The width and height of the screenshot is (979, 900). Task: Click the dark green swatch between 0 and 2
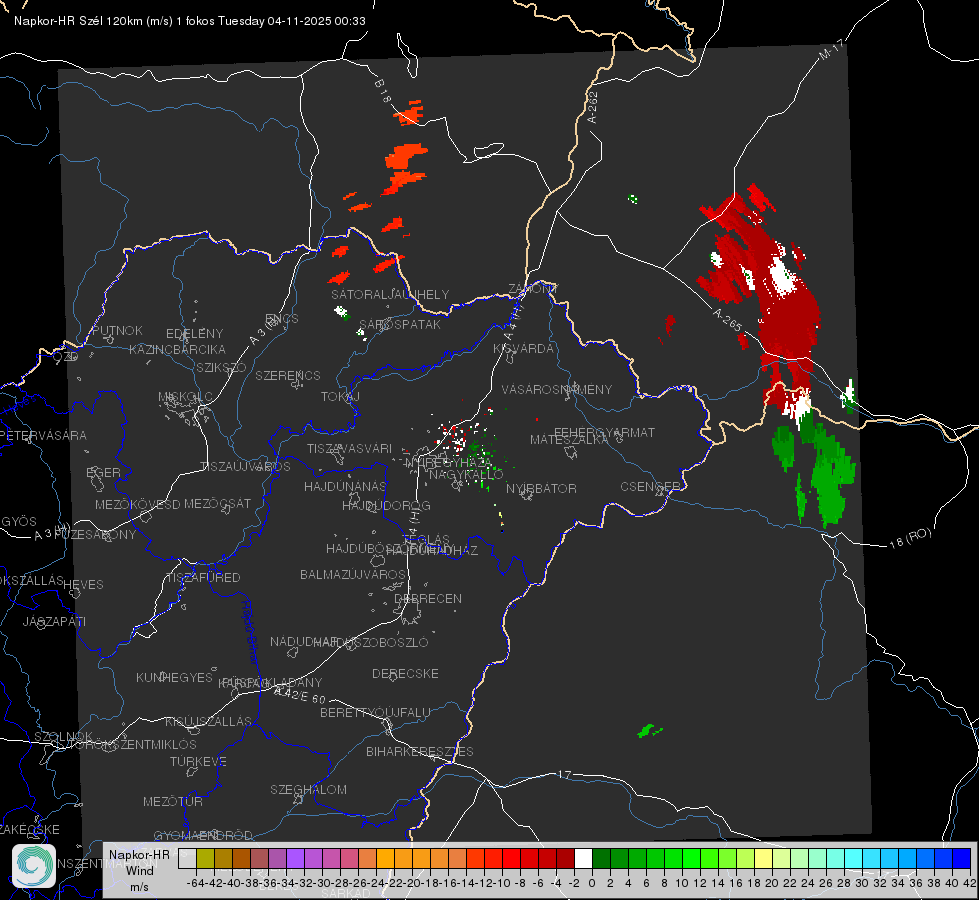(601, 859)
